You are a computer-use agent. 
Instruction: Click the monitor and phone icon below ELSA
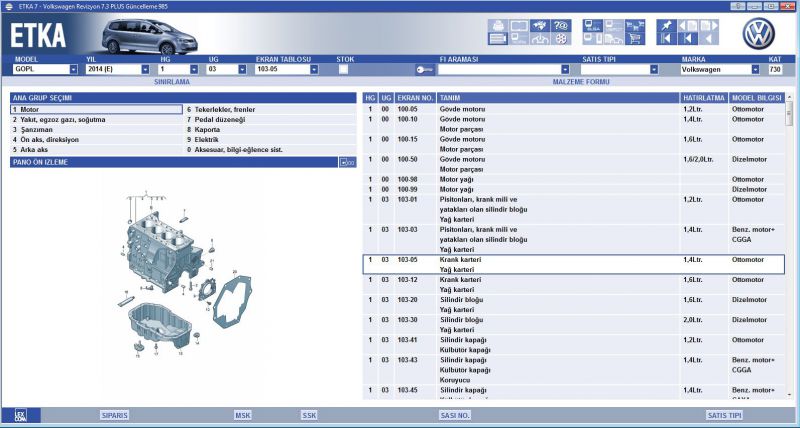(x=593, y=39)
